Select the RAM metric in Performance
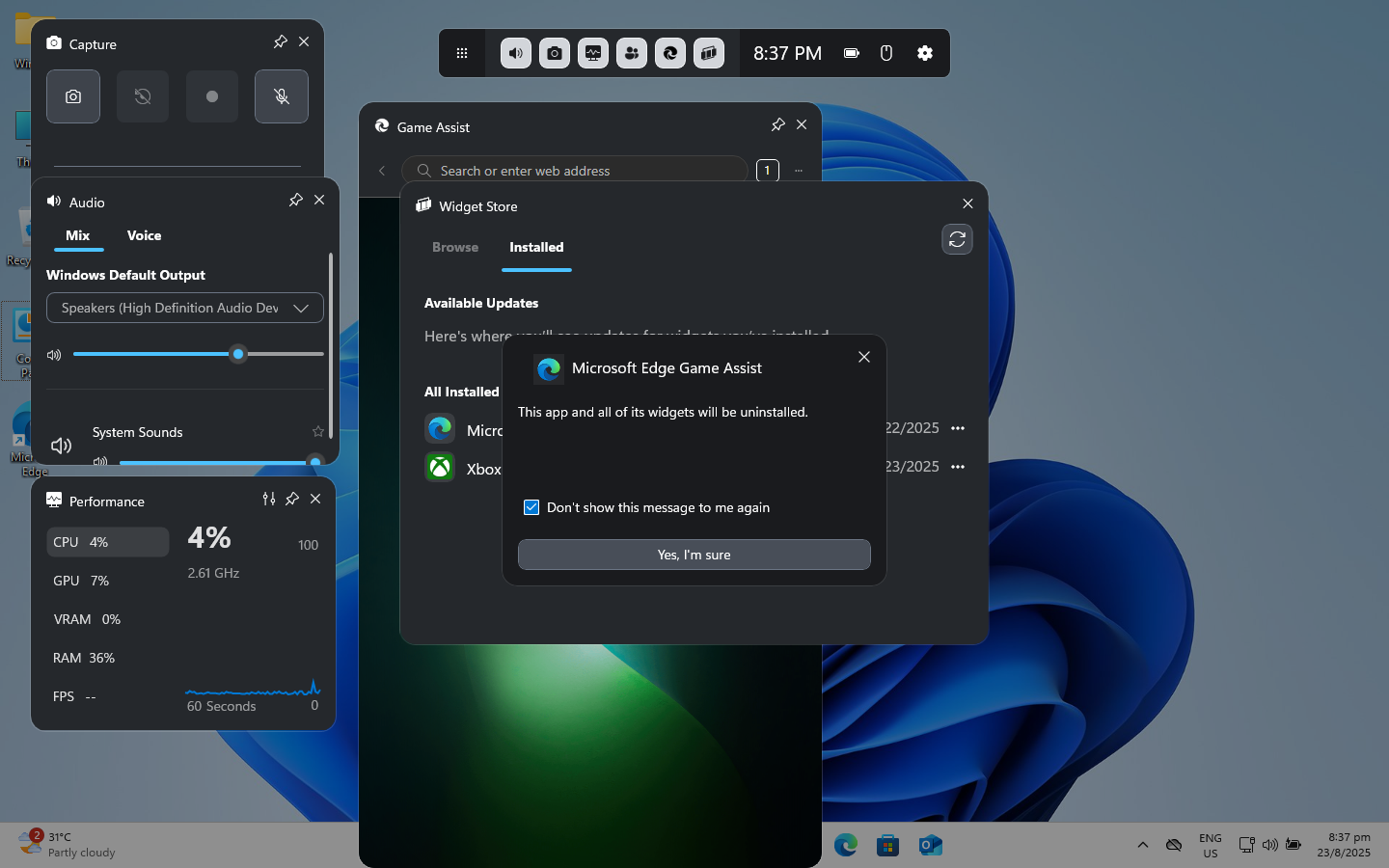The height and width of the screenshot is (868, 1389). coord(108,658)
